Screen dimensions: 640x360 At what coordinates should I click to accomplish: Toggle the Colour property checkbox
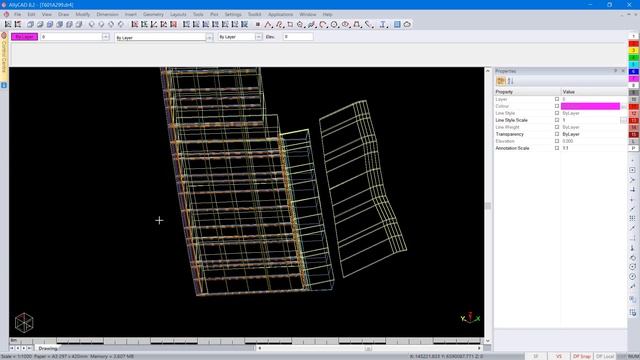pyautogui.click(x=557, y=106)
